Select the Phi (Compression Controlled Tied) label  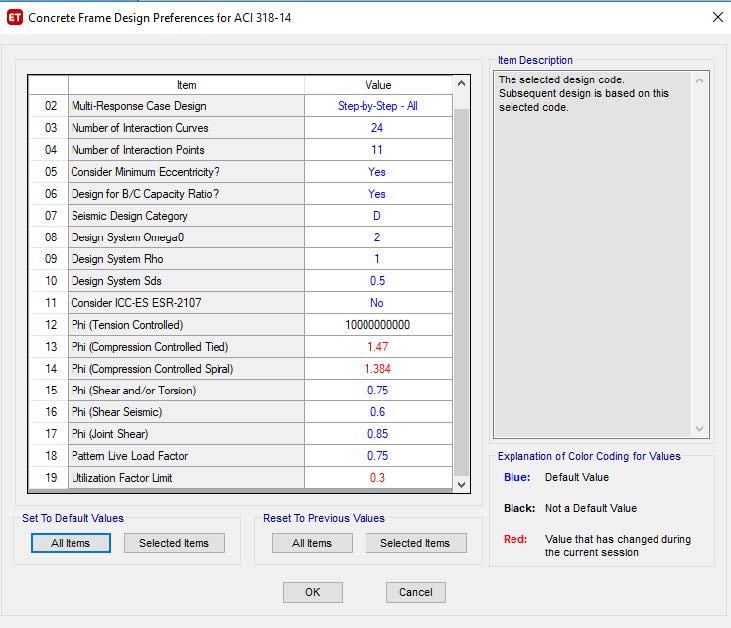[x=186, y=346]
